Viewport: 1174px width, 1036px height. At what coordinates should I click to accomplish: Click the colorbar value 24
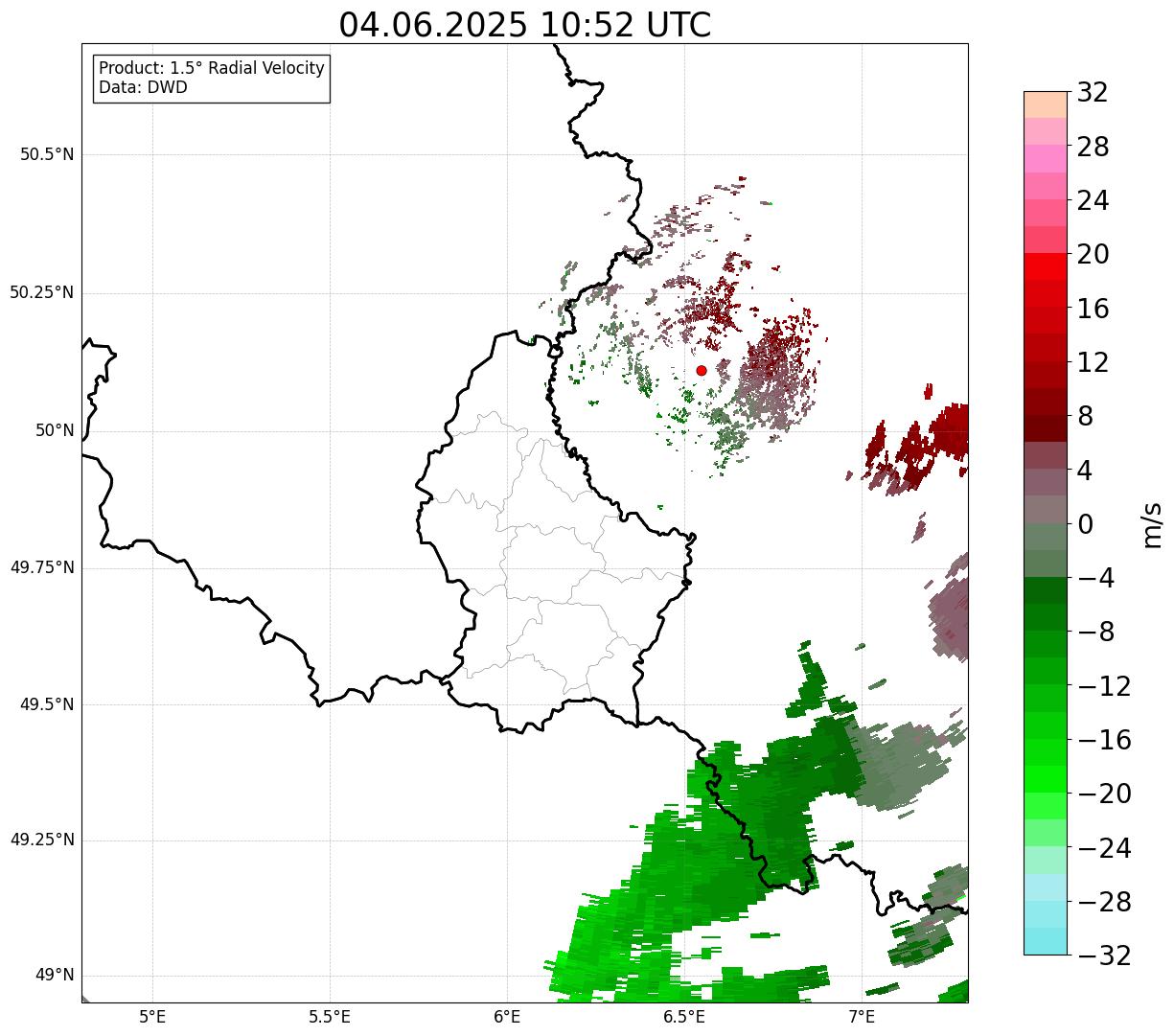(x=1093, y=200)
